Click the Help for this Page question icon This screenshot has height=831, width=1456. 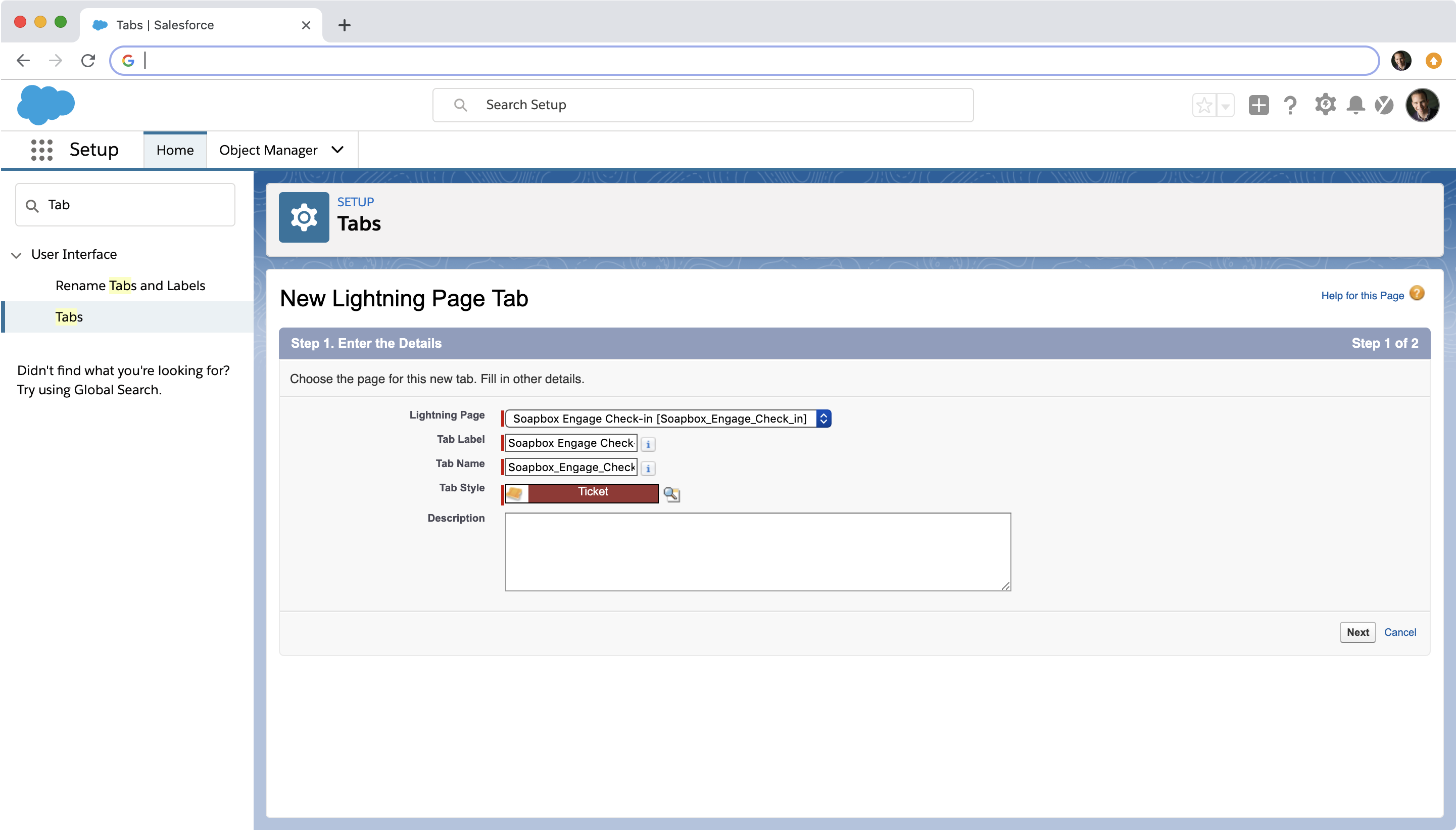coord(1417,293)
